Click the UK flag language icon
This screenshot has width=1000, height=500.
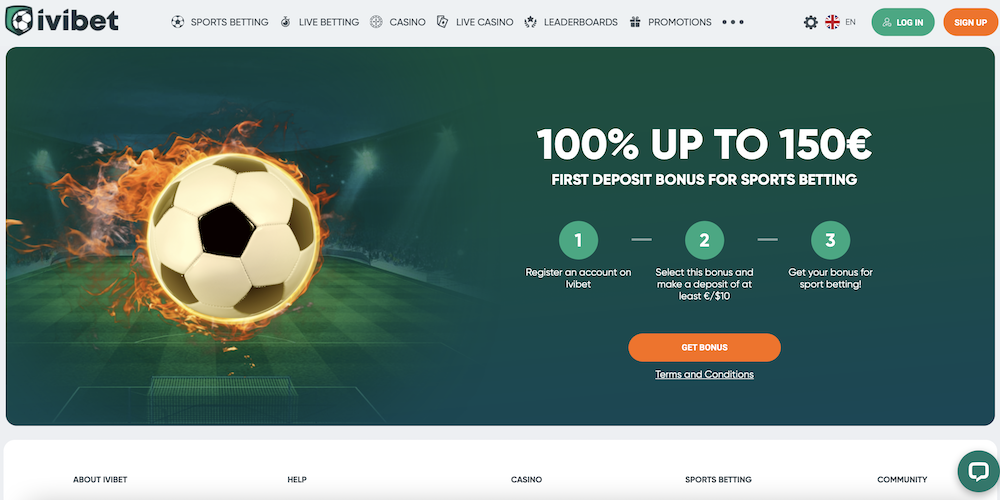(x=832, y=22)
